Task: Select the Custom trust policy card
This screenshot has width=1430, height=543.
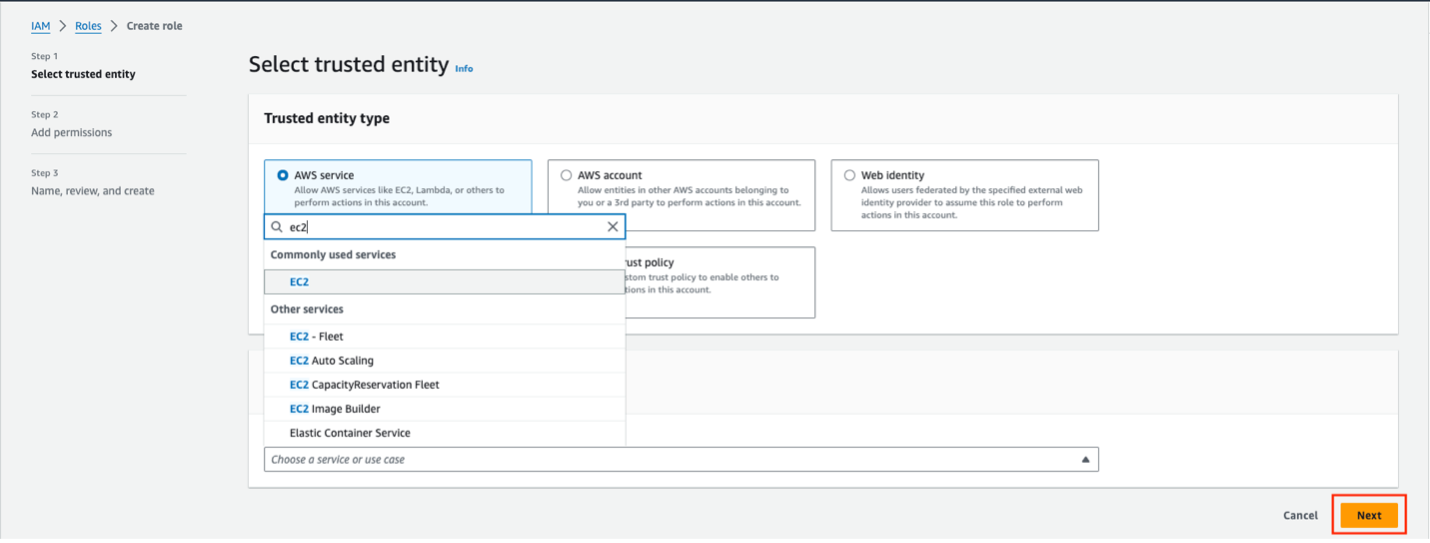Action: 720,282
